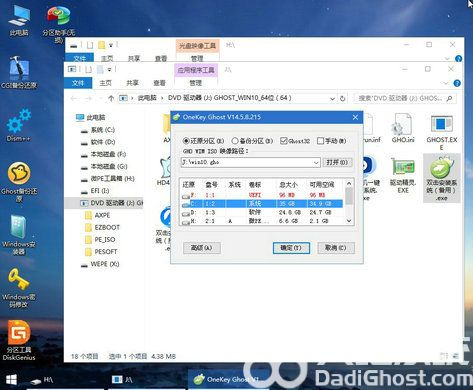Launch CGI备份还原 from the desktop

pyautogui.click(x=19, y=72)
